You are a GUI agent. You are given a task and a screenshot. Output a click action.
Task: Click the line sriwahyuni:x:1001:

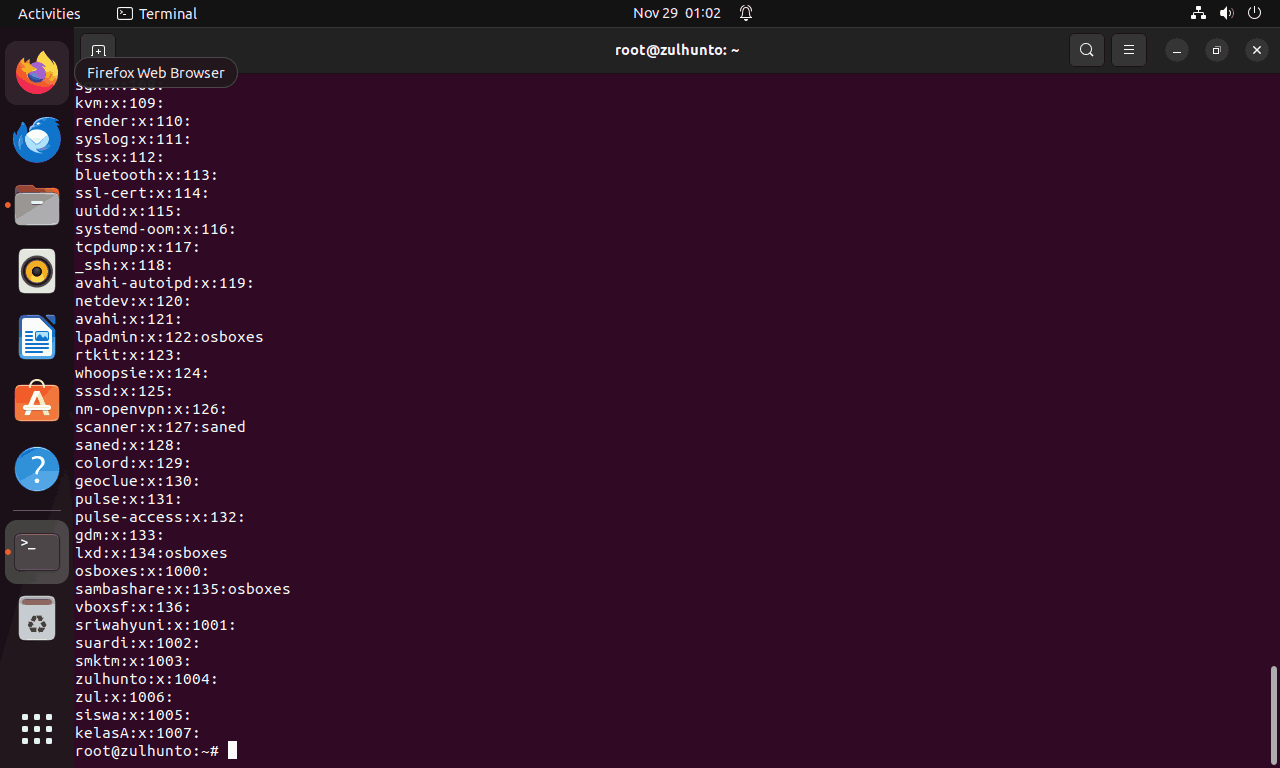tap(156, 625)
